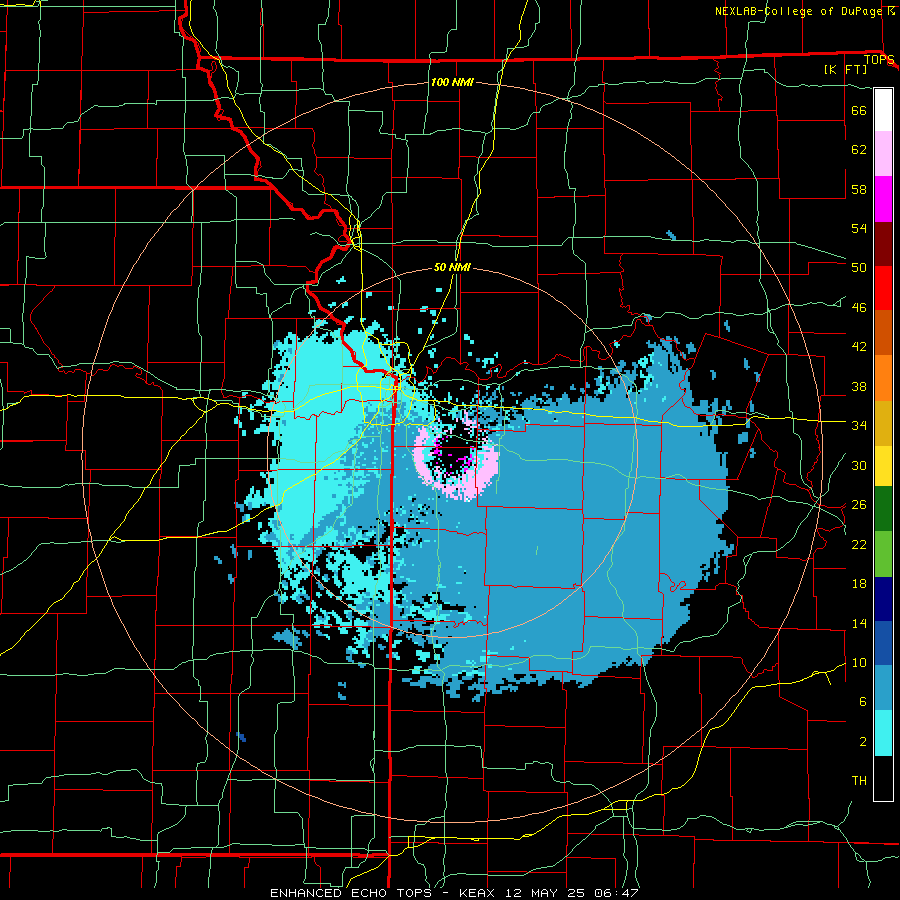This screenshot has width=900, height=900.
Task: Click the "62" legend value
Action: pos(859,150)
